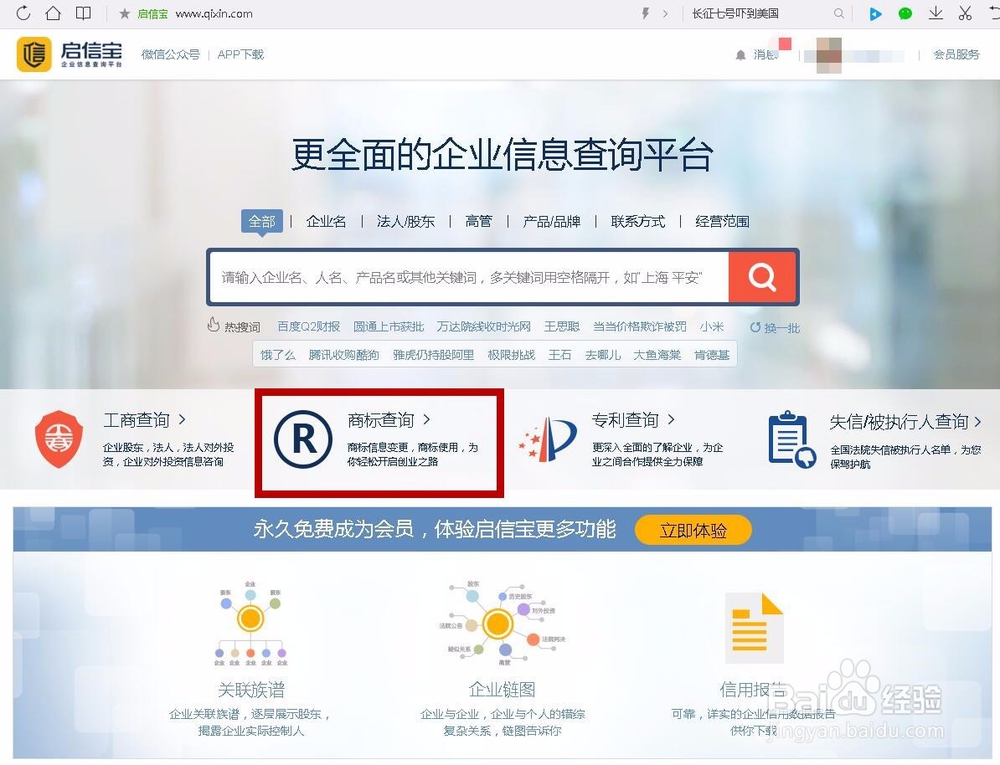Click the scissors screenshot tool icon
The height and width of the screenshot is (765, 1000).
click(x=965, y=13)
